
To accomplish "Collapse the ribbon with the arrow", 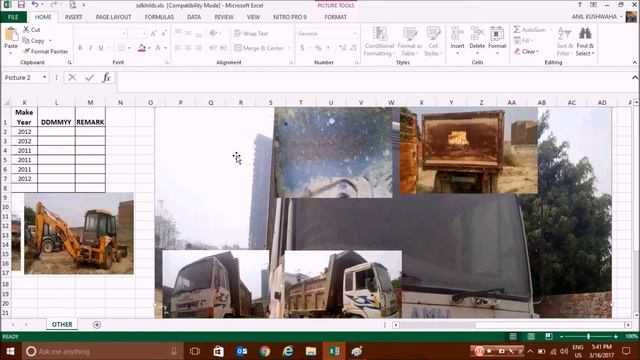I will coord(635,62).
